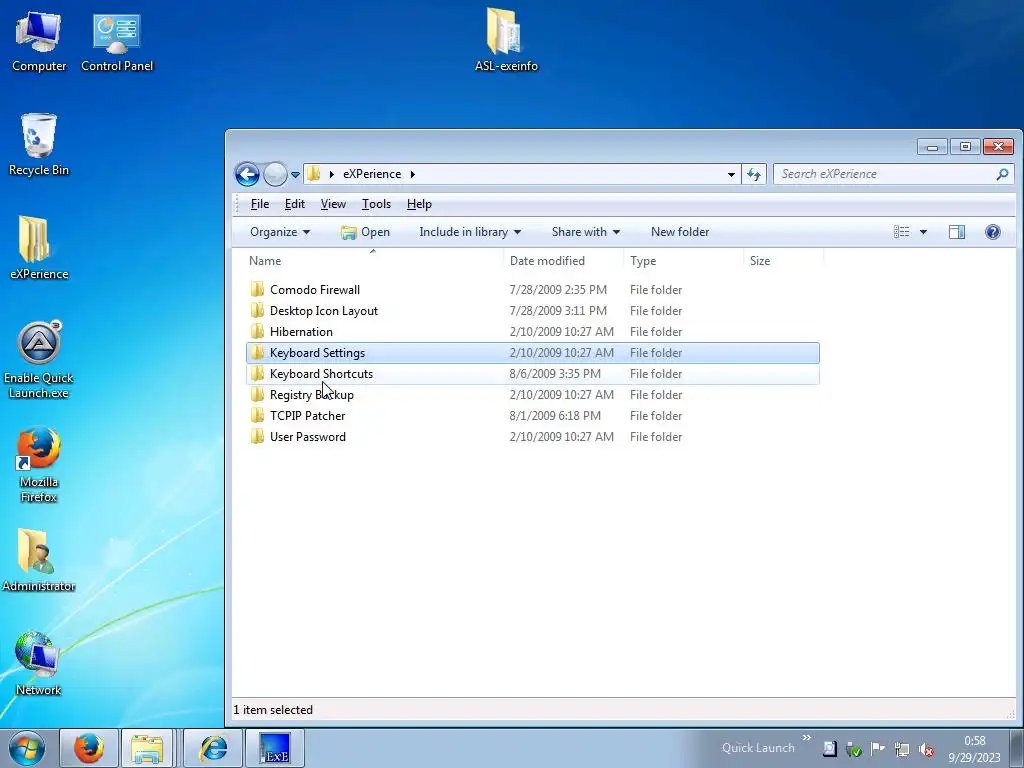
Task: Select the Desktop Icon Layout folder
Action: tap(533, 310)
